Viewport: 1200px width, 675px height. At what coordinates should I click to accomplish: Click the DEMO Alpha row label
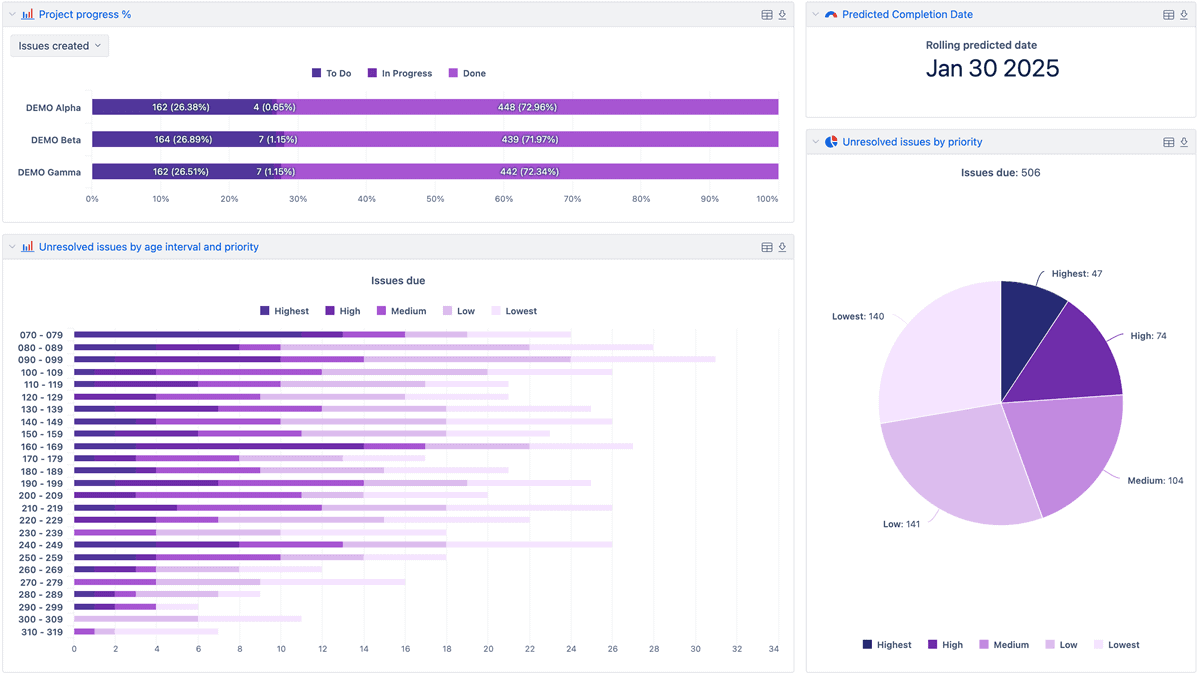click(x=55, y=108)
